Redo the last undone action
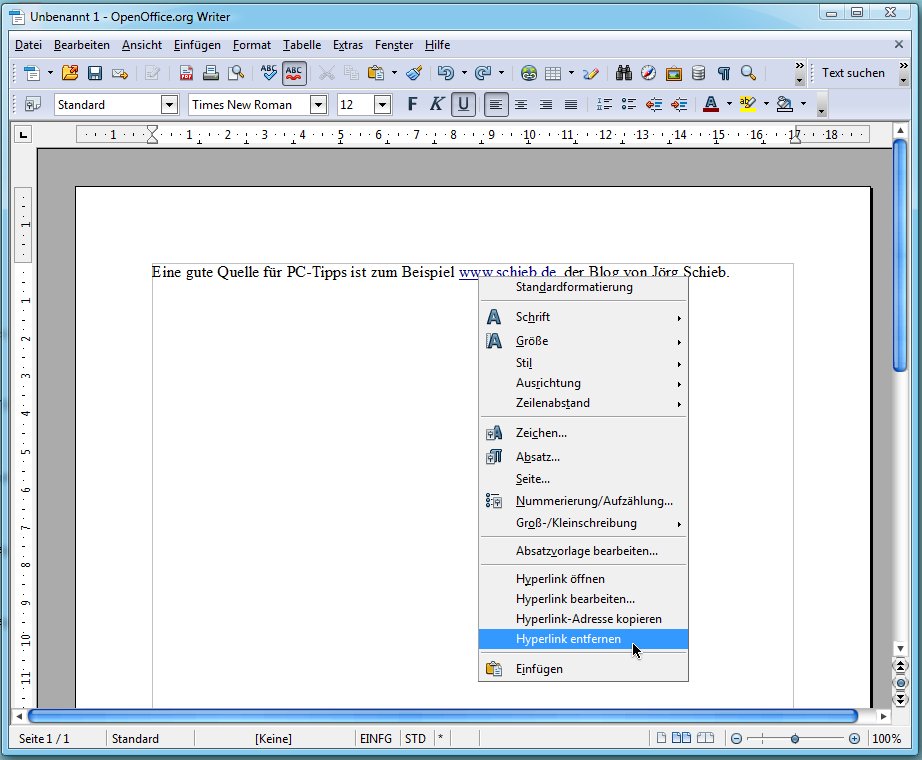Image resolution: width=922 pixels, height=760 pixels. pos(483,73)
